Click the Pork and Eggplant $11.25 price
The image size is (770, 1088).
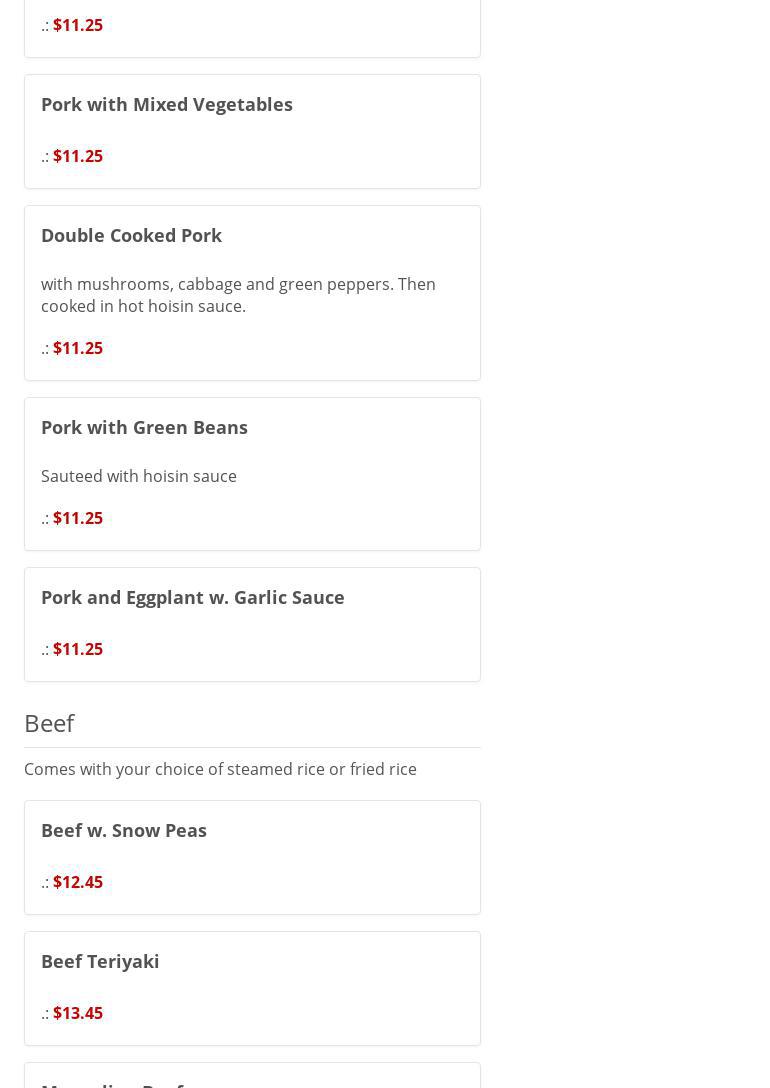click(x=77, y=649)
